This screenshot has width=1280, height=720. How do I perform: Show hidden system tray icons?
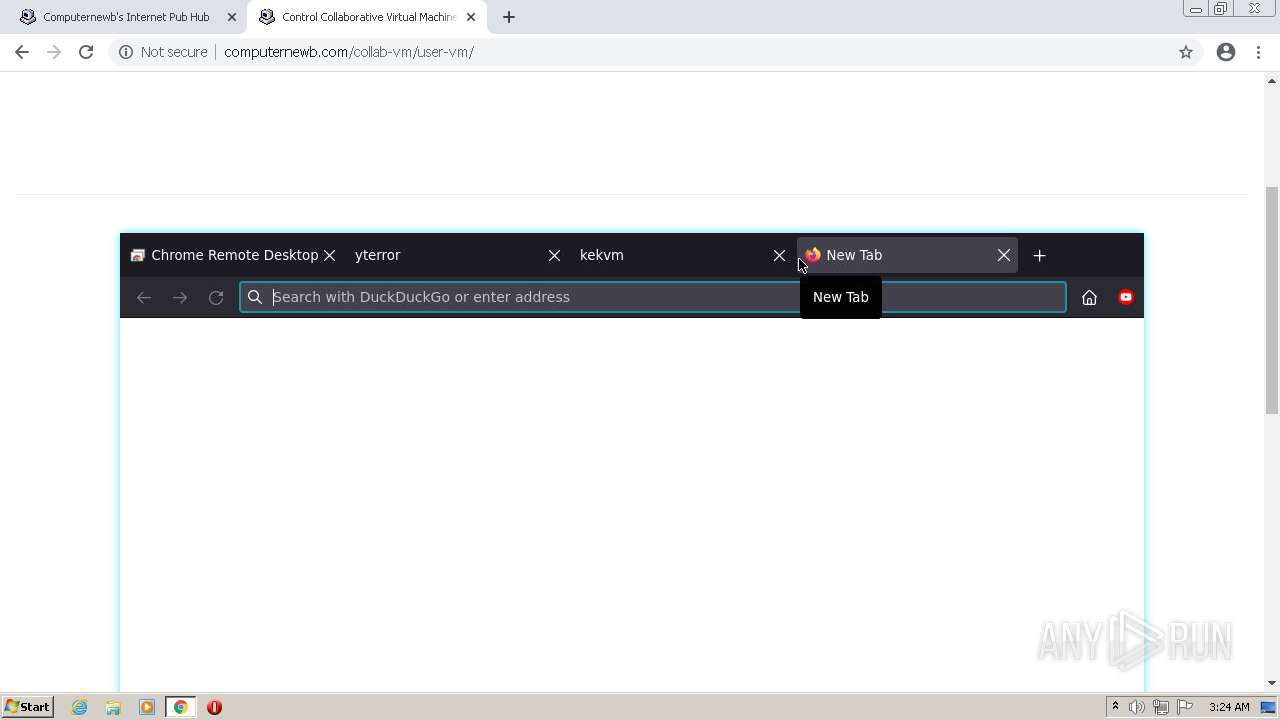[x=1115, y=707]
